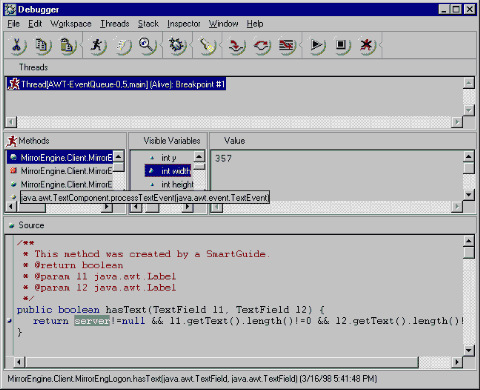This screenshot has height=390, width=480.
Task: Click the Value pane vertical scrollbar thumb
Action: 469,168
